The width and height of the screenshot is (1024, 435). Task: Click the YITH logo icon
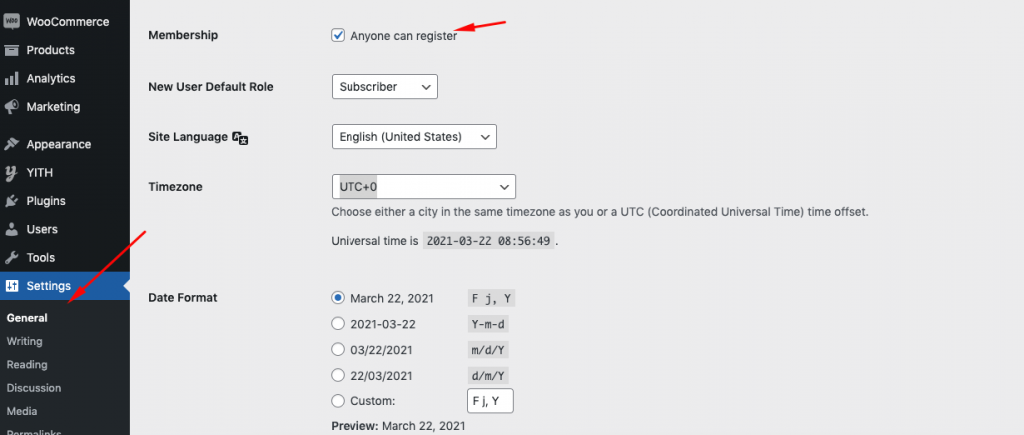[x=12, y=172]
